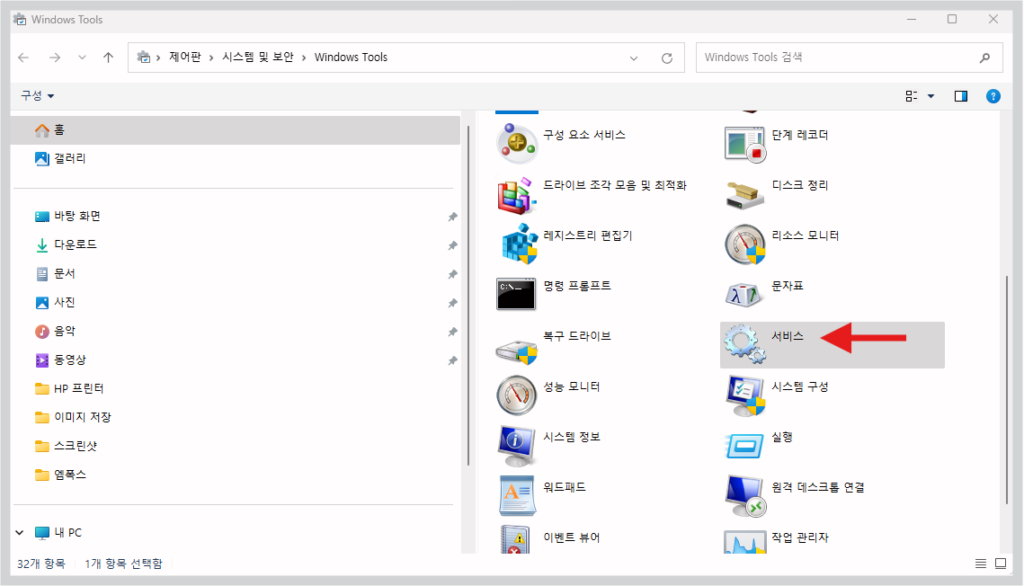The image size is (1024, 586).
Task: Open 다운로드 quick access folder
Action: (x=75, y=245)
